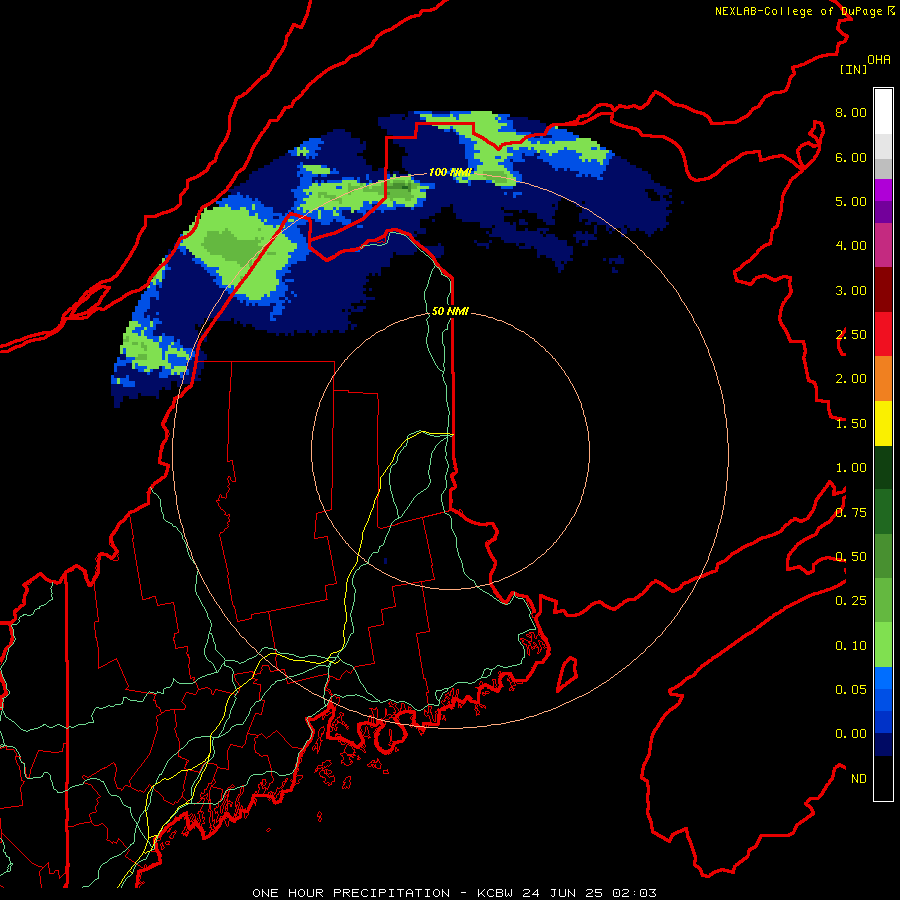Select the white swatch at legend top
Image resolution: width=900 pixels, height=900 pixels.
[883, 112]
